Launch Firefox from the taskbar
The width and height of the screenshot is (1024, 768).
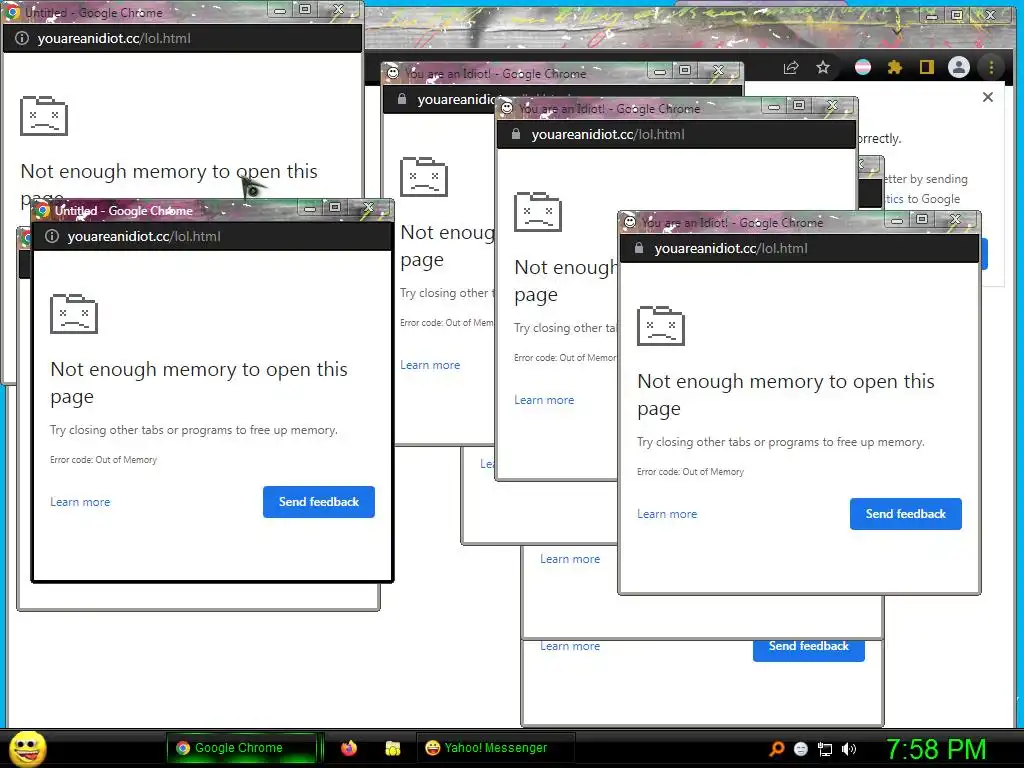pos(349,748)
